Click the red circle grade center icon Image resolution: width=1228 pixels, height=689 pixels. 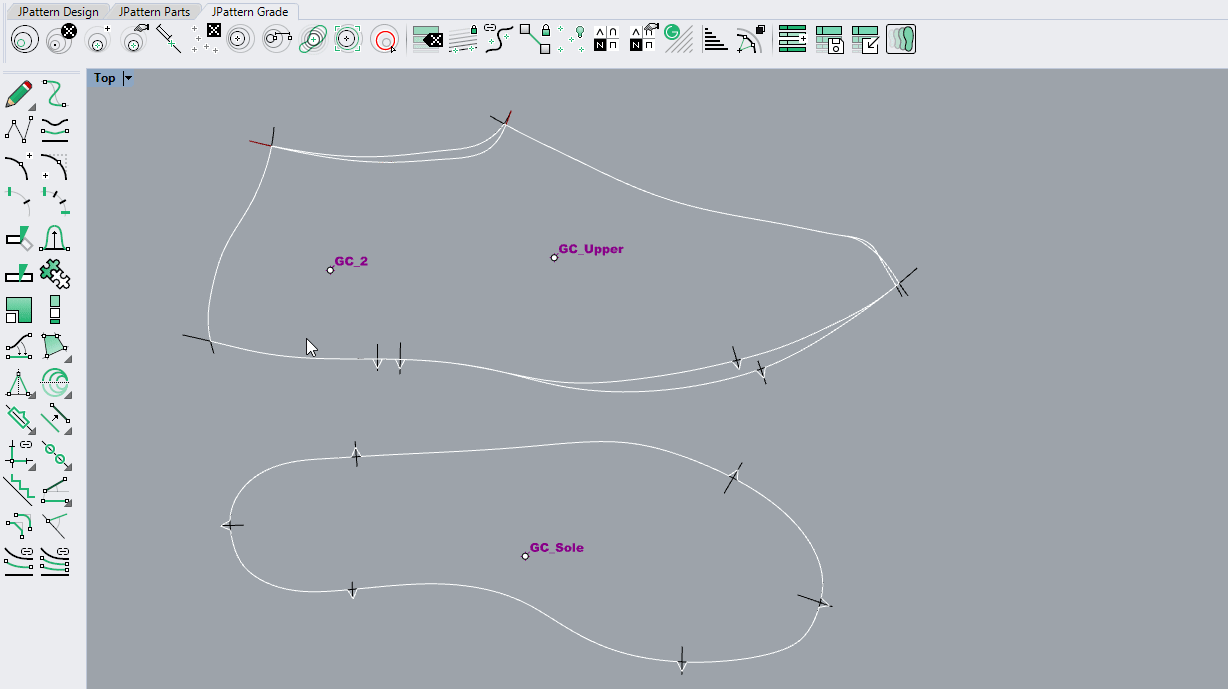[384, 40]
